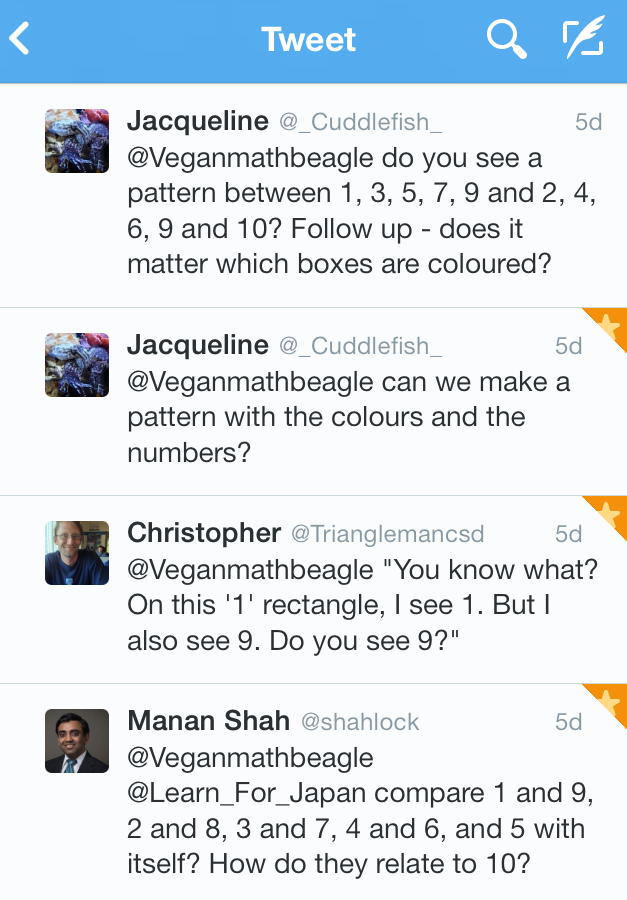Tap the back arrow icon

[20, 39]
